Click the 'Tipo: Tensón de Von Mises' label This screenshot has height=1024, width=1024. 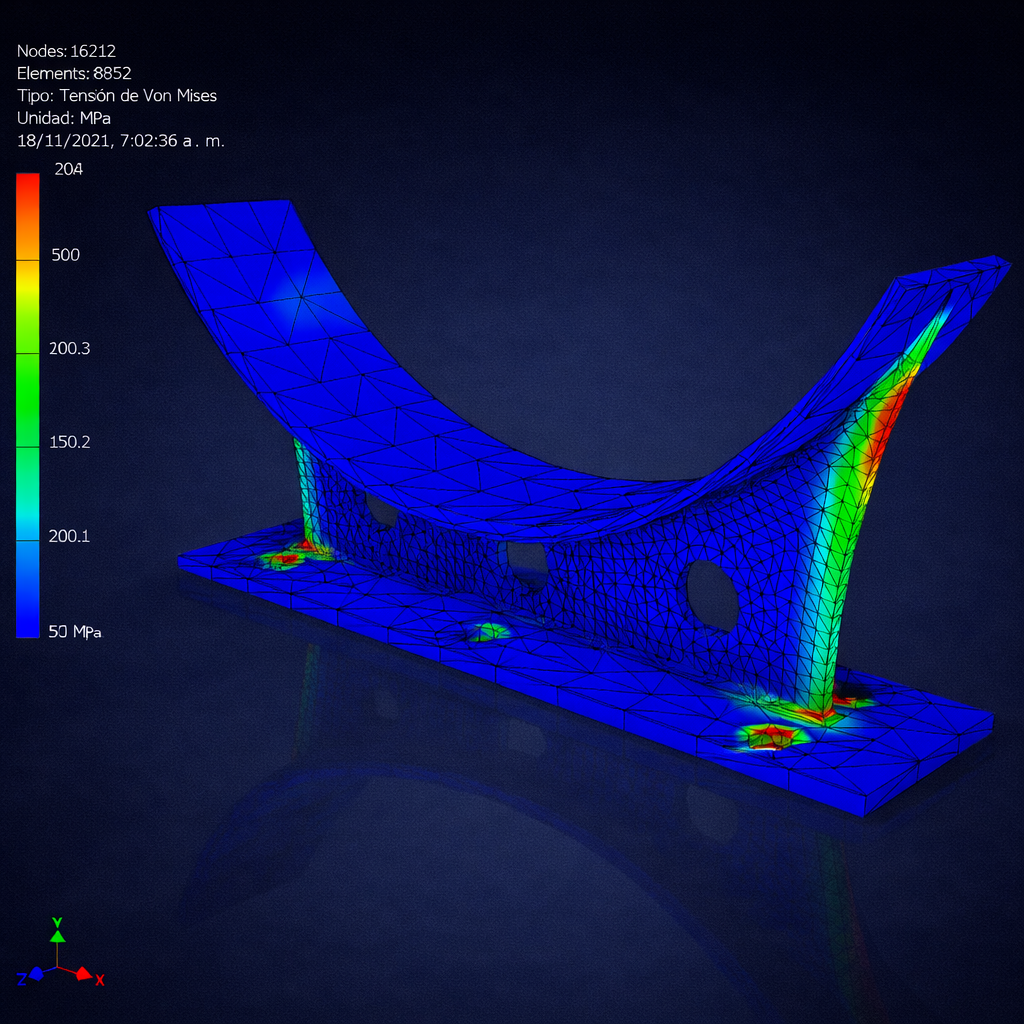(x=117, y=96)
